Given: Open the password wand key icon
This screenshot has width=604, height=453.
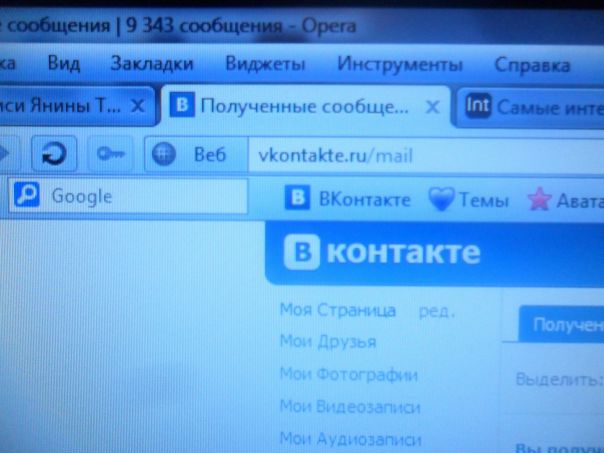Looking at the screenshot, I should click(x=111, y=154).
